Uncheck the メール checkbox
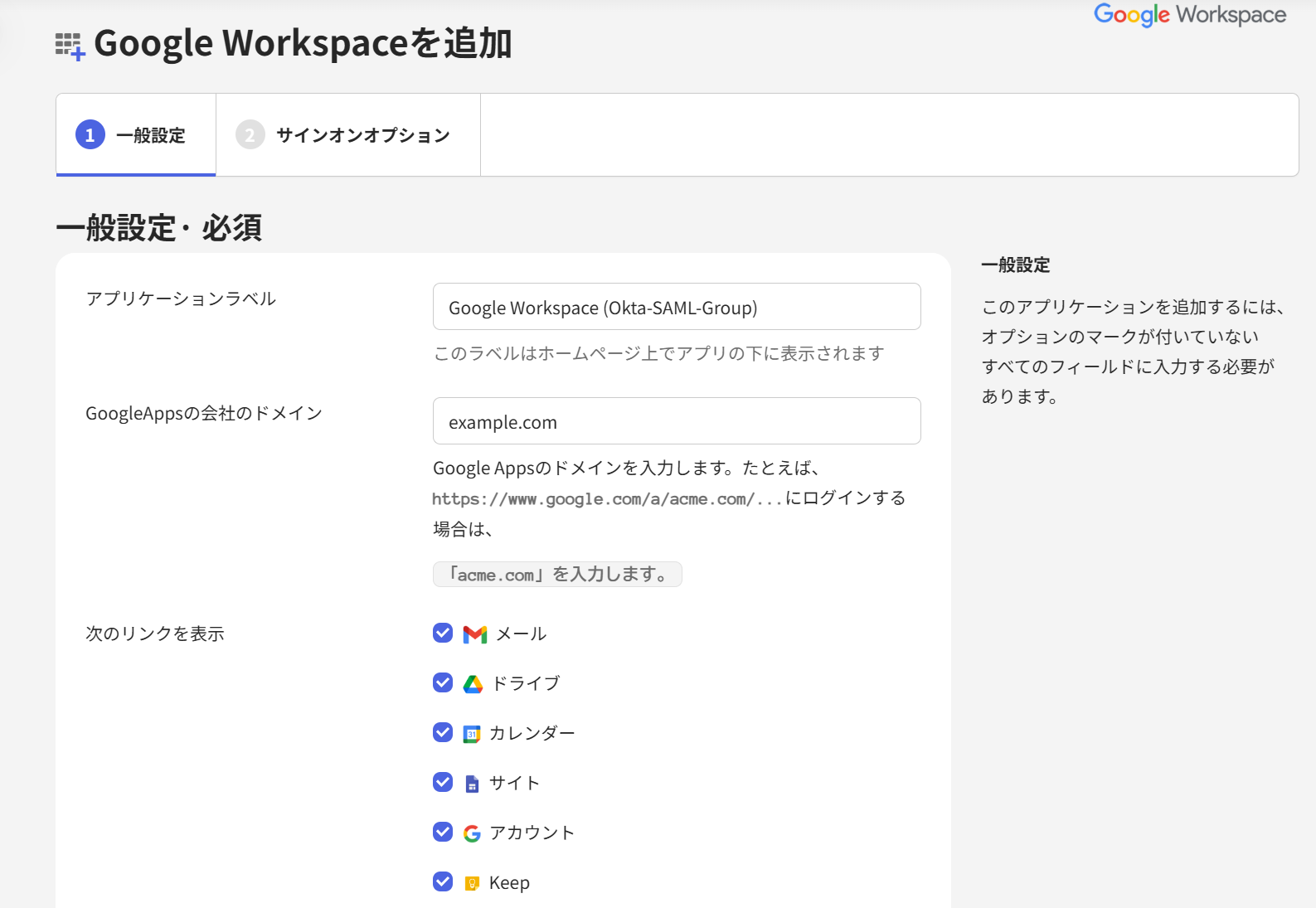The width and height of the screenshot is (1316, 908). pos(443,634)
